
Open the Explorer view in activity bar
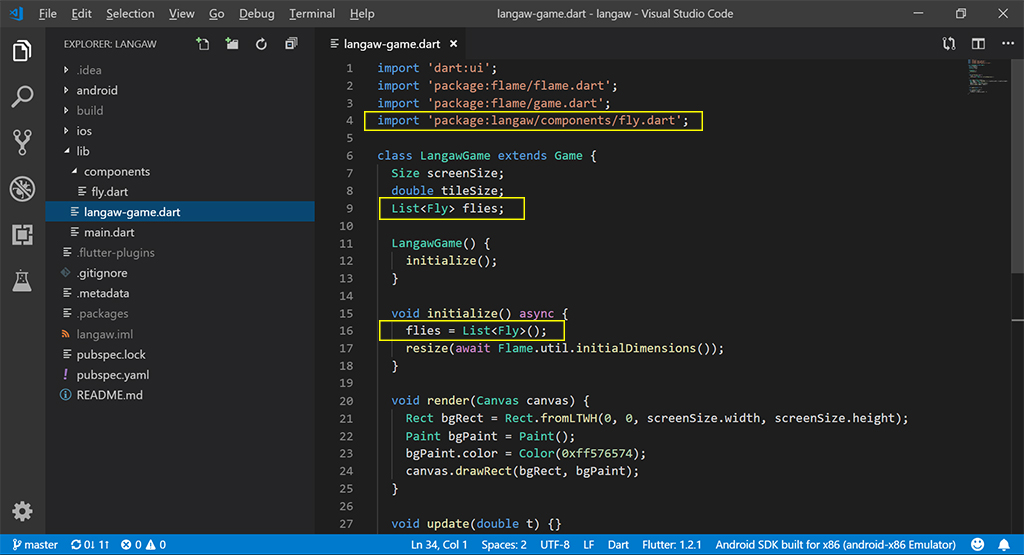coord(22,51)
